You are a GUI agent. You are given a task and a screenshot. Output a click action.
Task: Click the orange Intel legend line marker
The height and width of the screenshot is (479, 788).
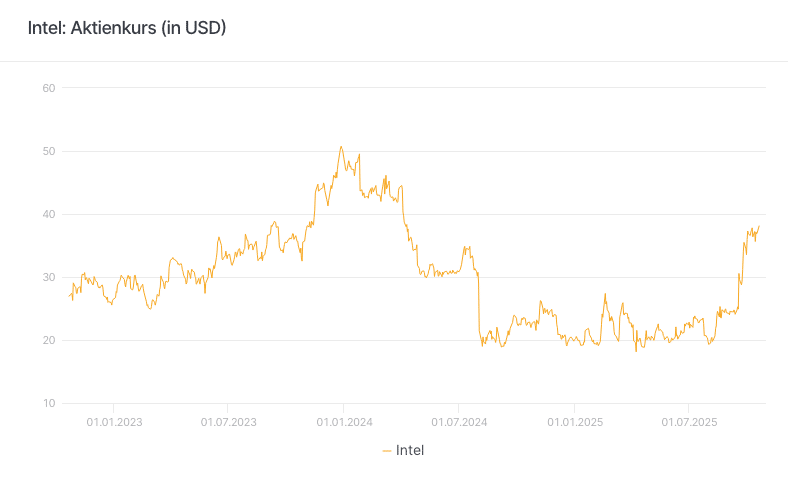[387, 451]
